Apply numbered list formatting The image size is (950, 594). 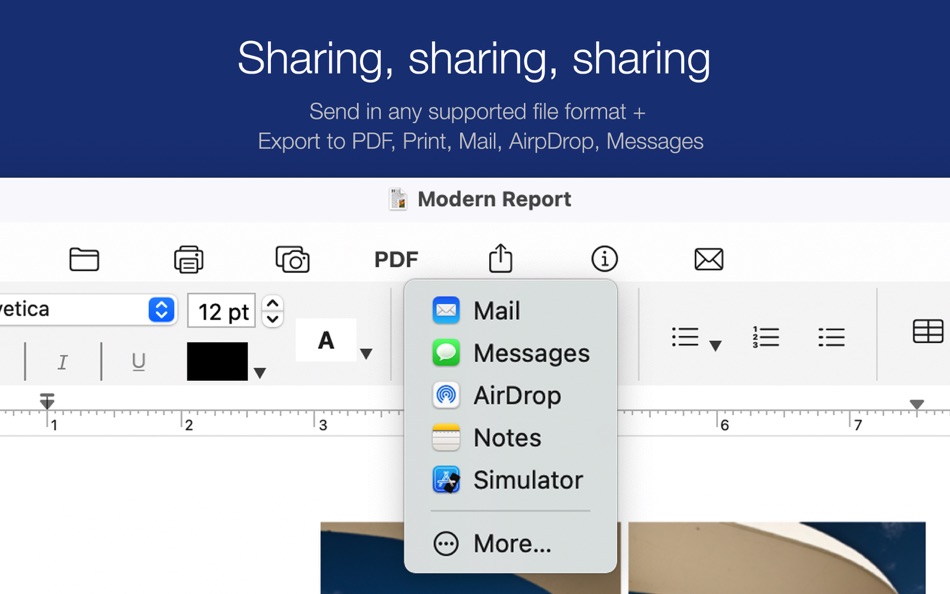pos(766,337)
